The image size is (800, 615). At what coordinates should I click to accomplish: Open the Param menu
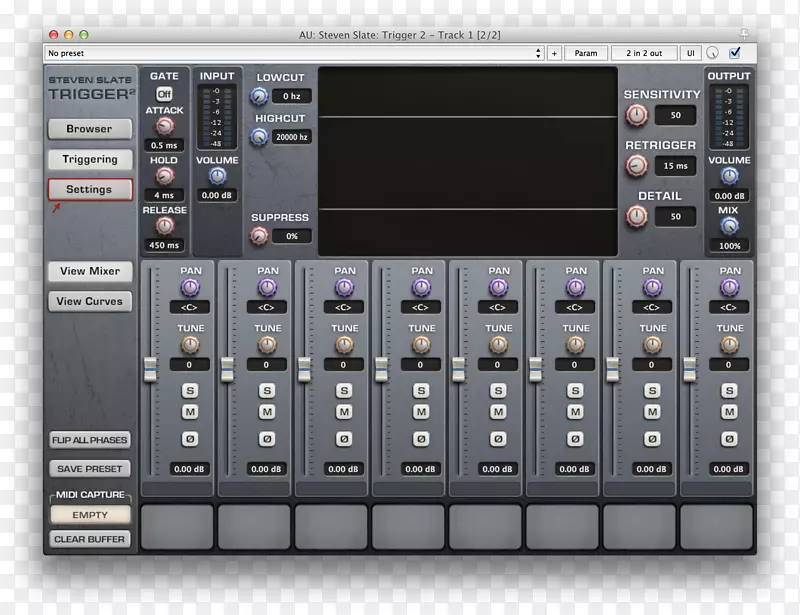[586, 53]
